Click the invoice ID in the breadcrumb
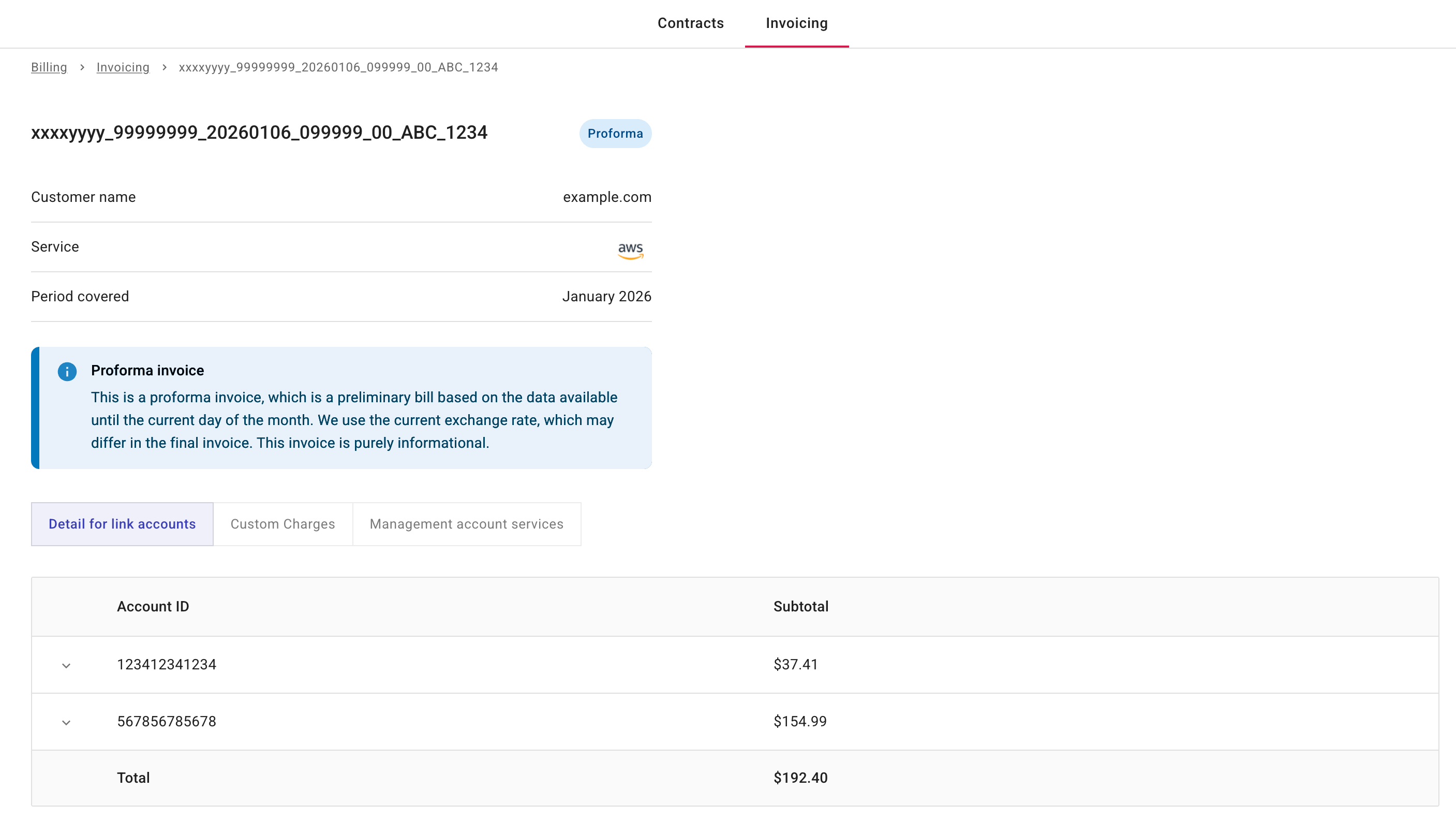 pos(338,67)
